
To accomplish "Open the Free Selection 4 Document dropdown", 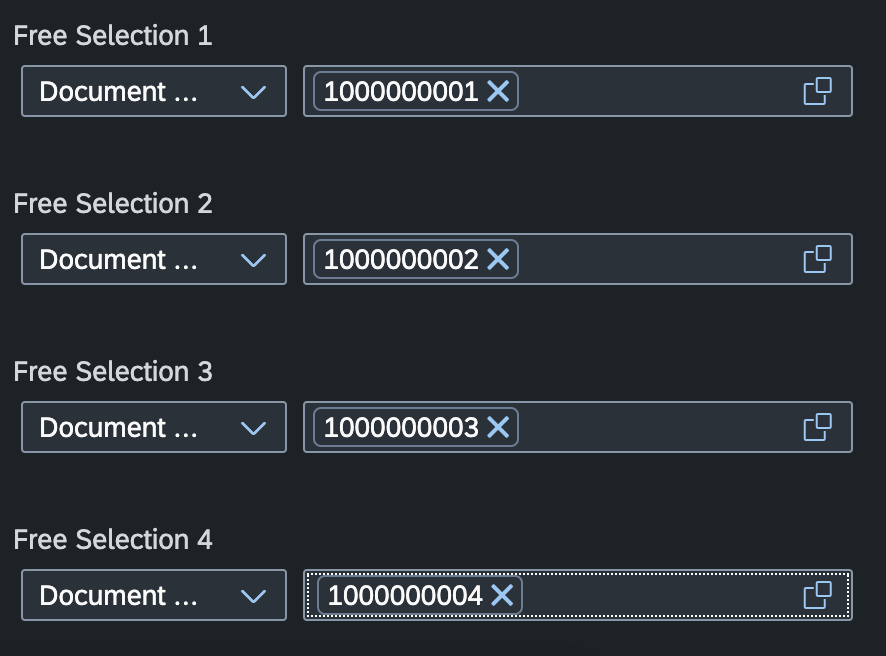I will (154, 595).
